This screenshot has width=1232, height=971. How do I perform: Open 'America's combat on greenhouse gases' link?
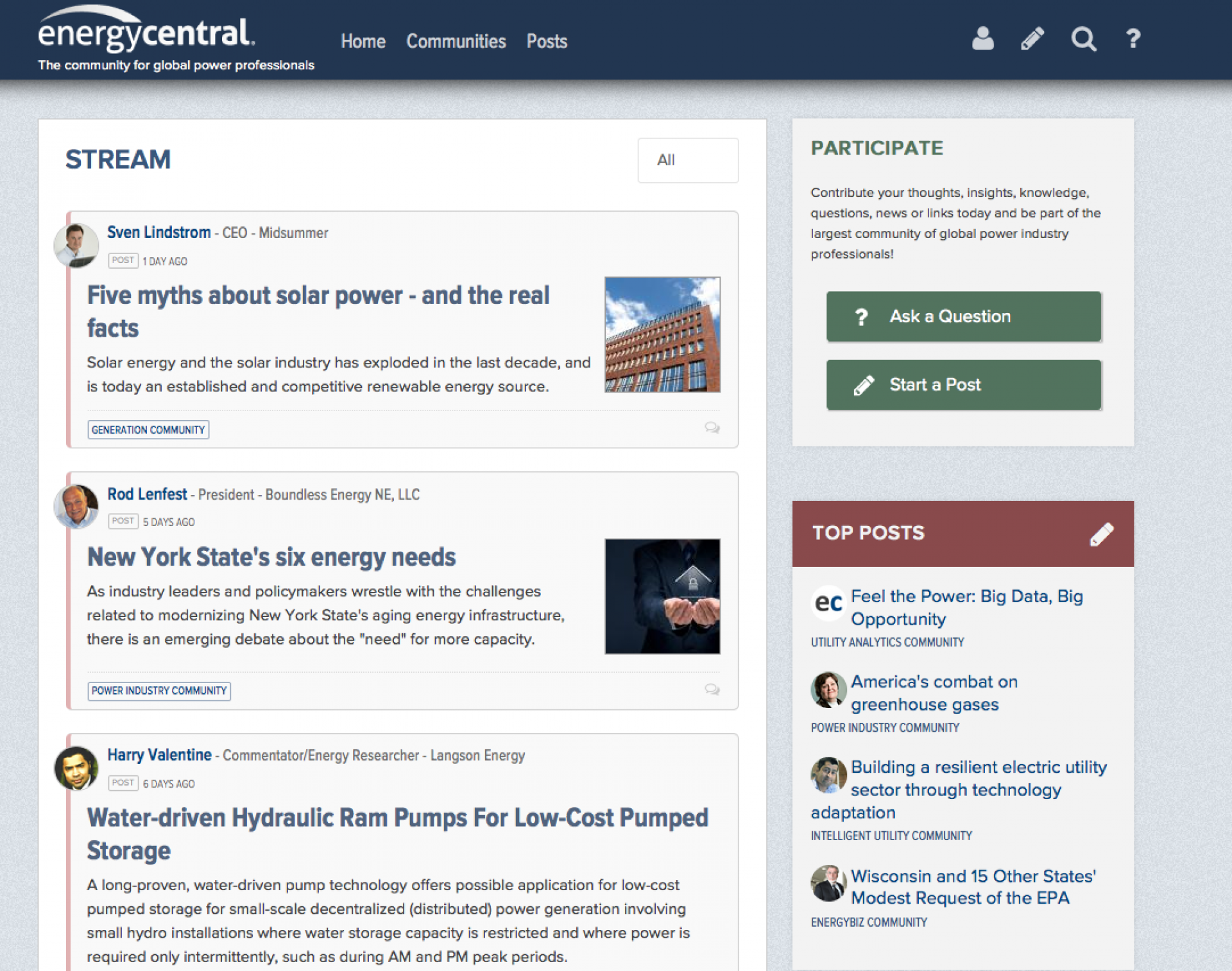(934, 693)
